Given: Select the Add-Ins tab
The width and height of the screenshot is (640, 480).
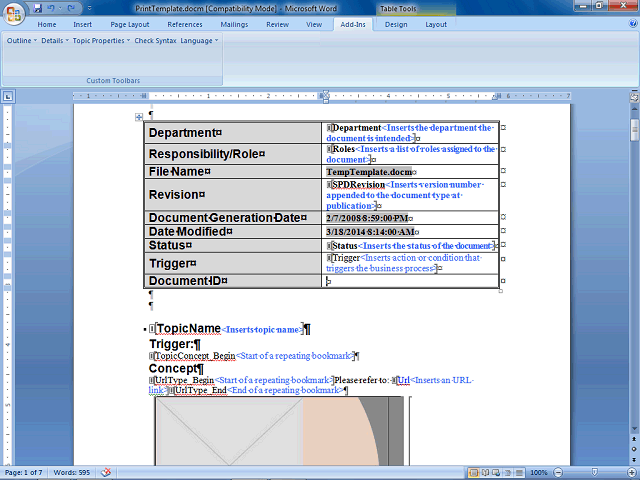Looking at the screenshot, I should 353,24.
